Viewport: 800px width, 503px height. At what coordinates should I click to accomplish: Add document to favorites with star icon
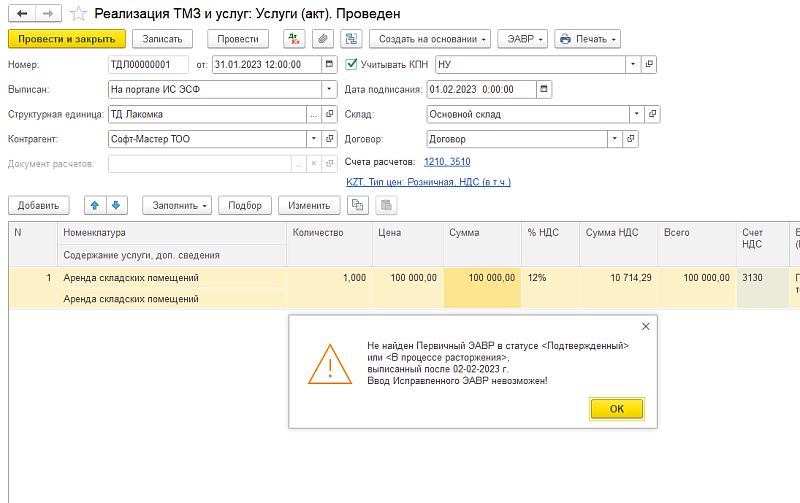(x=78, y=14)
